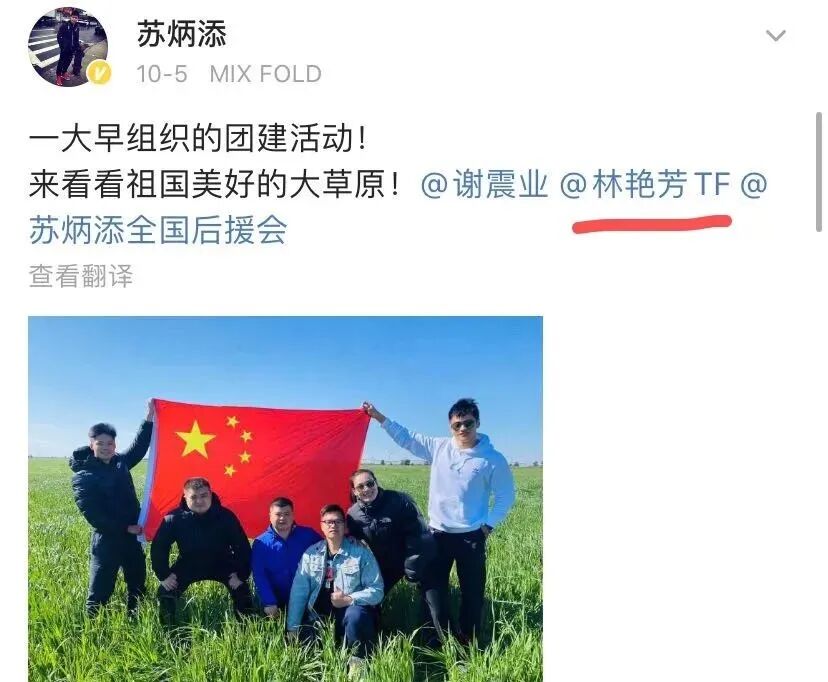Open 苏炳添's profile avatar
The height and width of the screenshot is (682, 828).
pyautogui.click(x=68, y=46)
